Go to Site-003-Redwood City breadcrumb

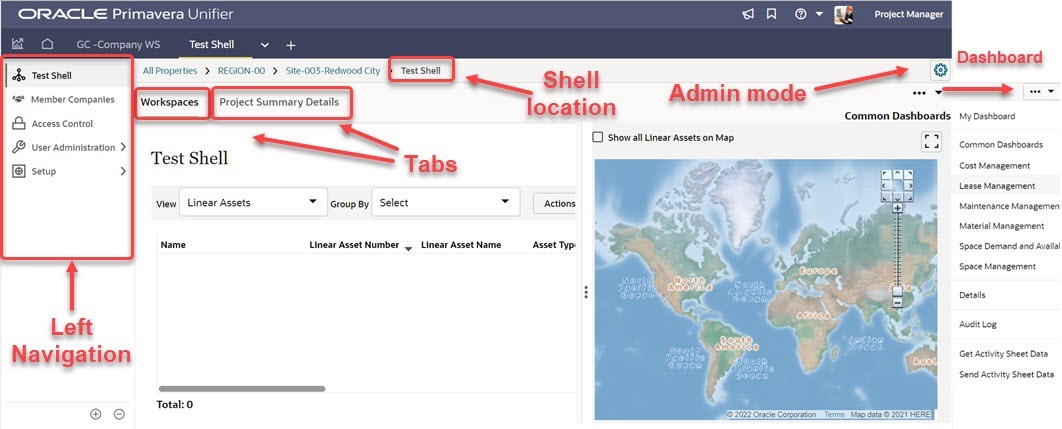332,70
